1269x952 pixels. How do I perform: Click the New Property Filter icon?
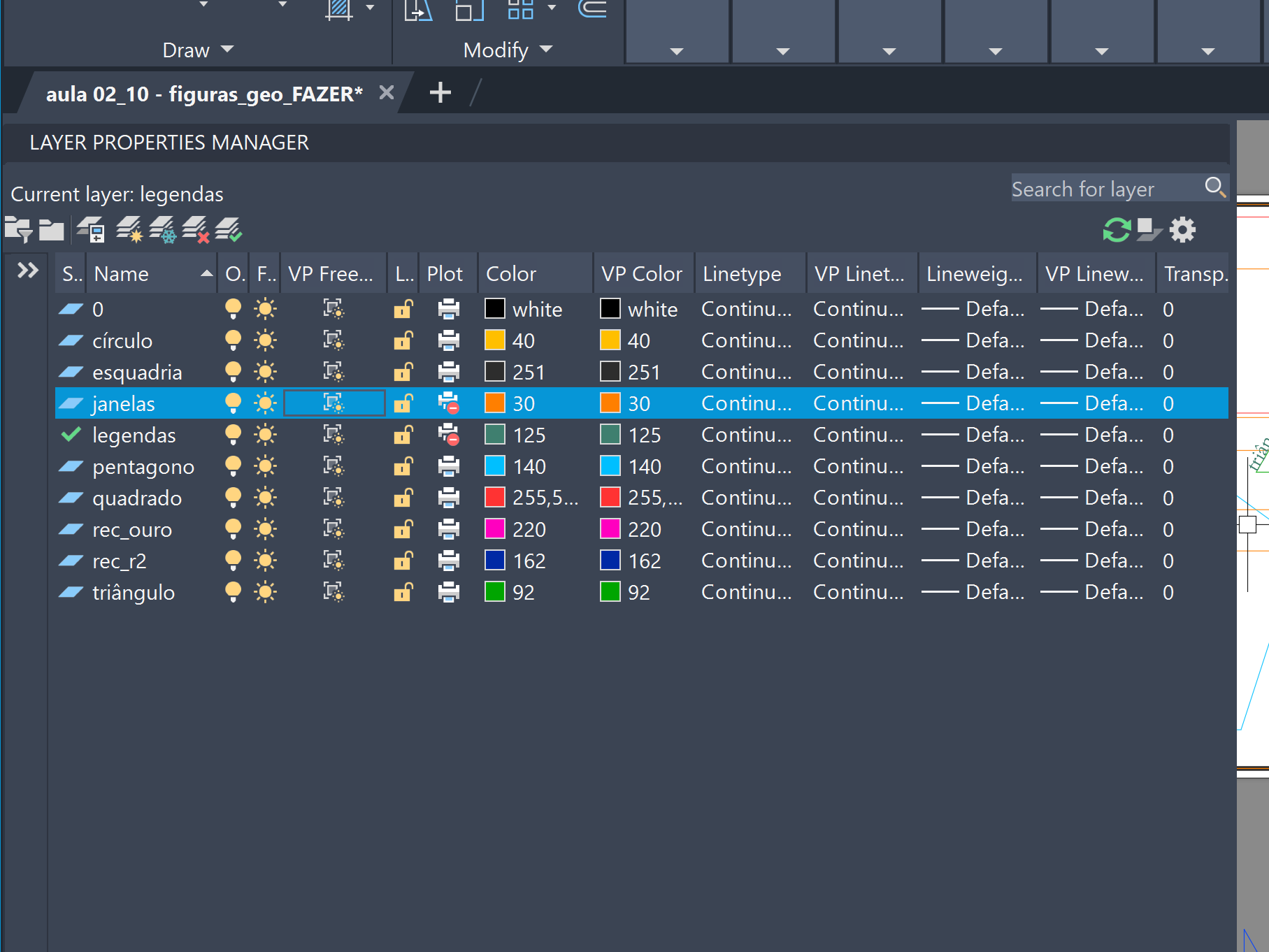(18, 229)
